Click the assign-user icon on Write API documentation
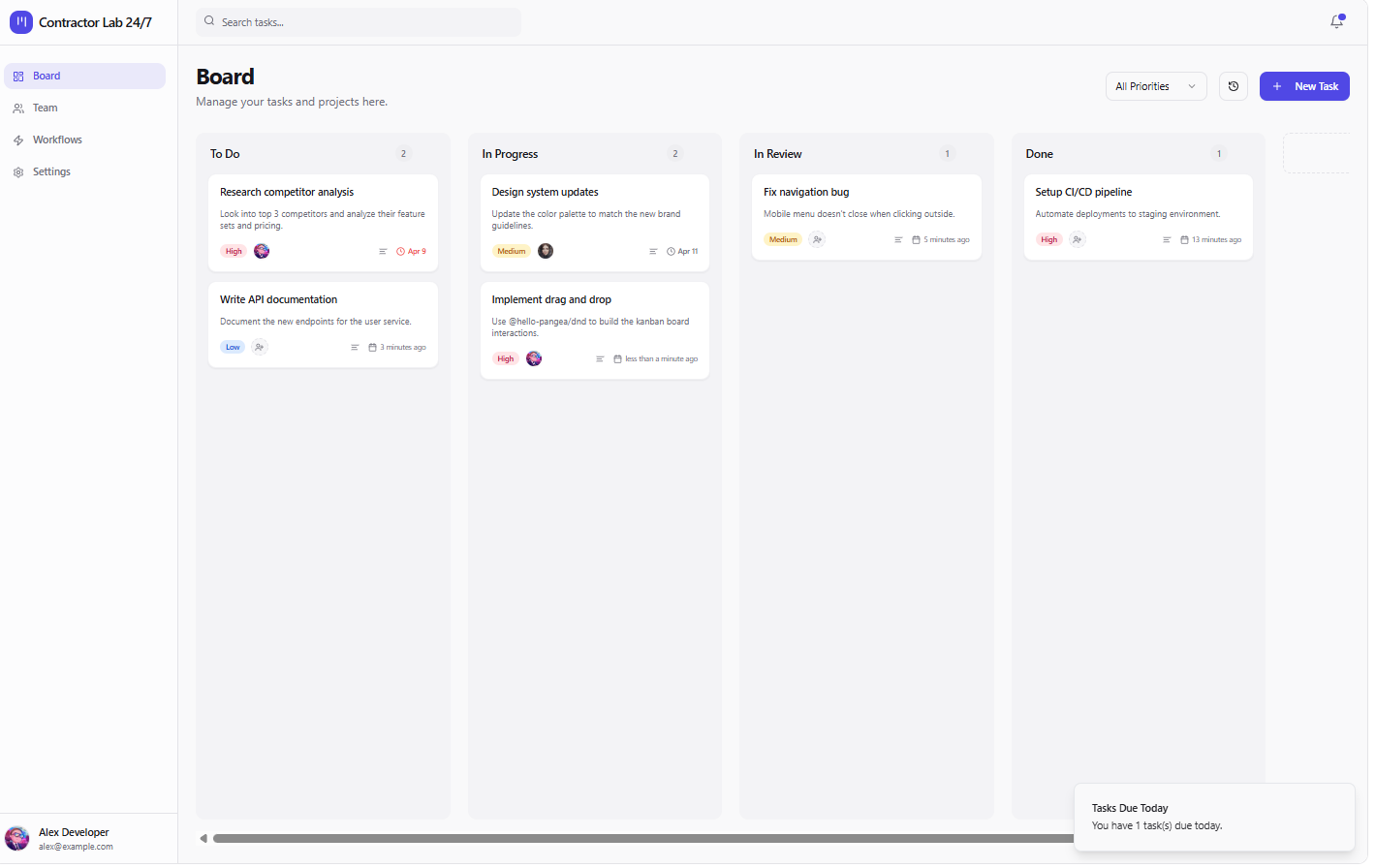The height and width of the screenshot is (868, 1376). click(x=259, y=347)
